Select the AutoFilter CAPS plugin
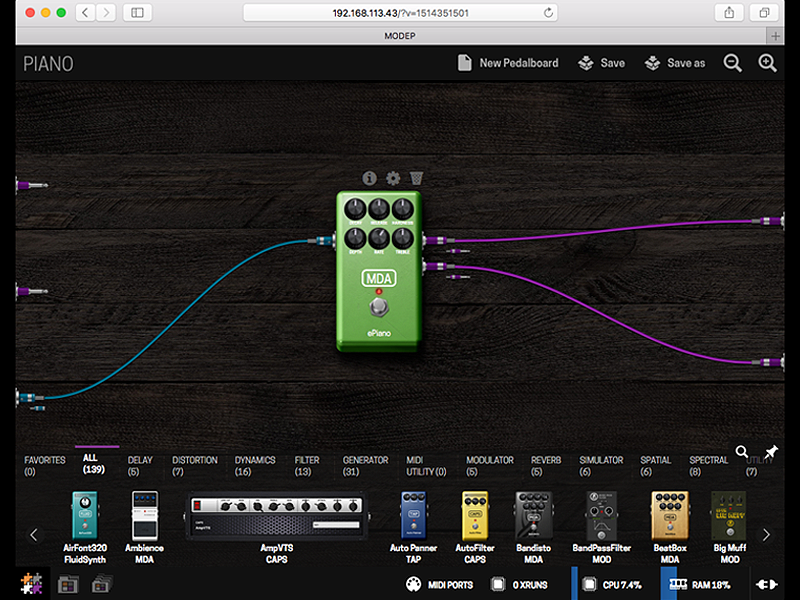The width and height of the screenshot is (800, 600). click(474, 528)
